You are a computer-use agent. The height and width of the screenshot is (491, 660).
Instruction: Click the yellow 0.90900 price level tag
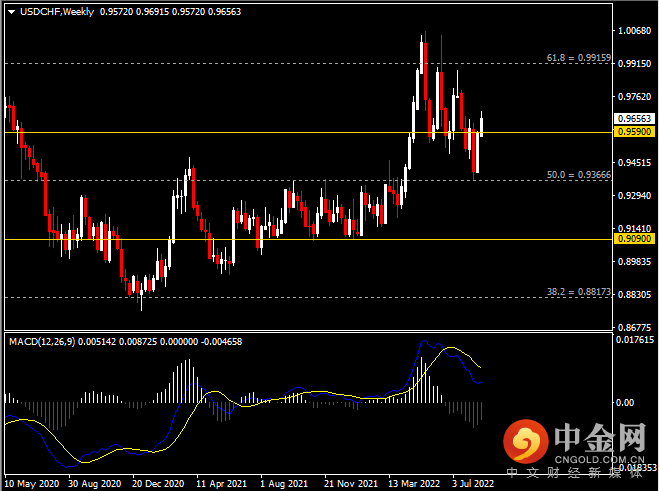(x=634, y=239)
